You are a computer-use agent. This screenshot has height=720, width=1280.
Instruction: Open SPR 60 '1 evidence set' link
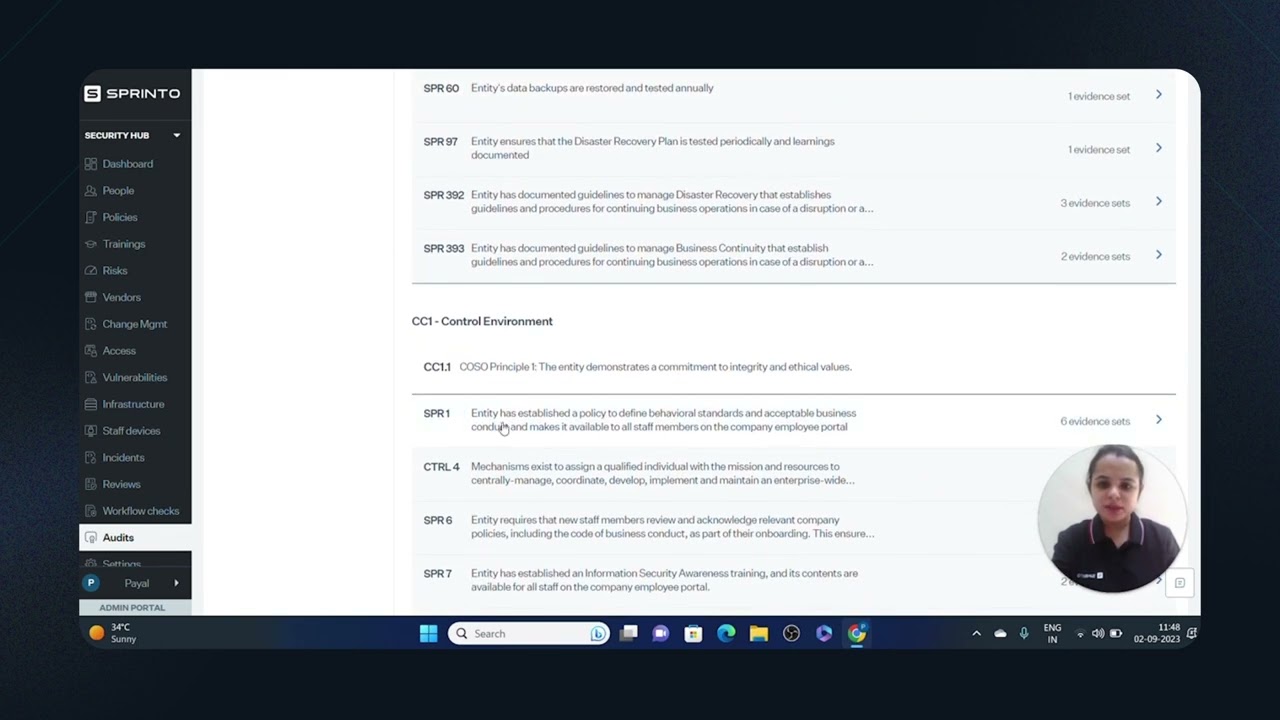pos(1099,96)
